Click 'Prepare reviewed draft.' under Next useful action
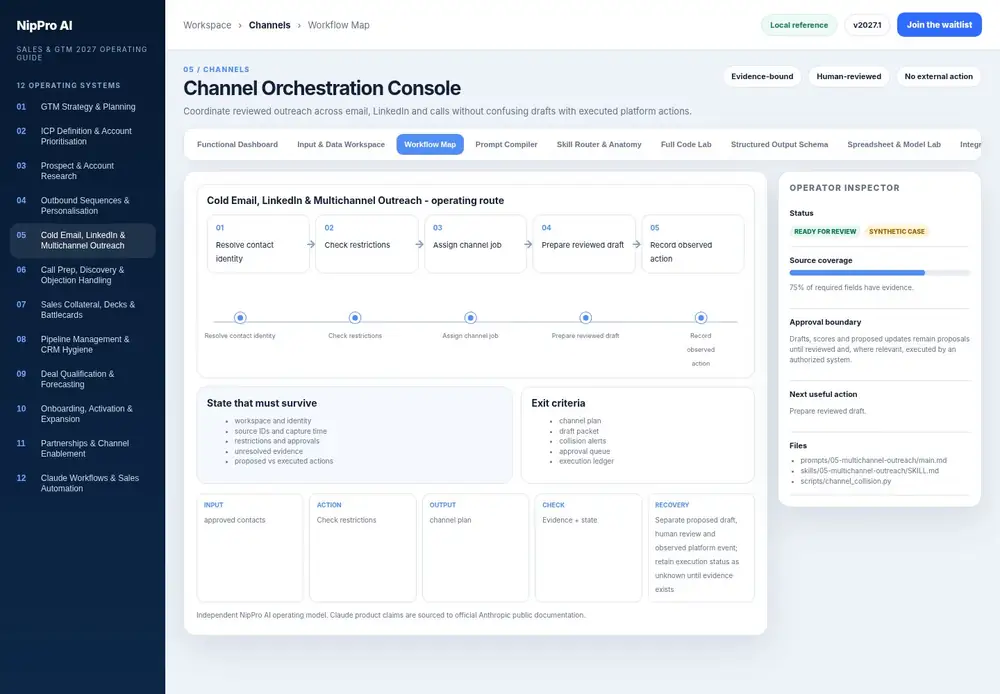This screenshot has width=1000, height=694. click(827, 411)
